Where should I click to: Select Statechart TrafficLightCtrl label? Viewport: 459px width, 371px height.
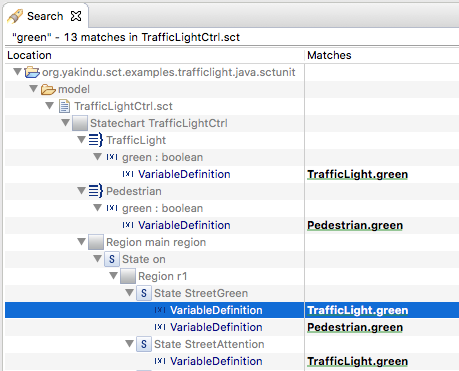click(x=159, y=123)
